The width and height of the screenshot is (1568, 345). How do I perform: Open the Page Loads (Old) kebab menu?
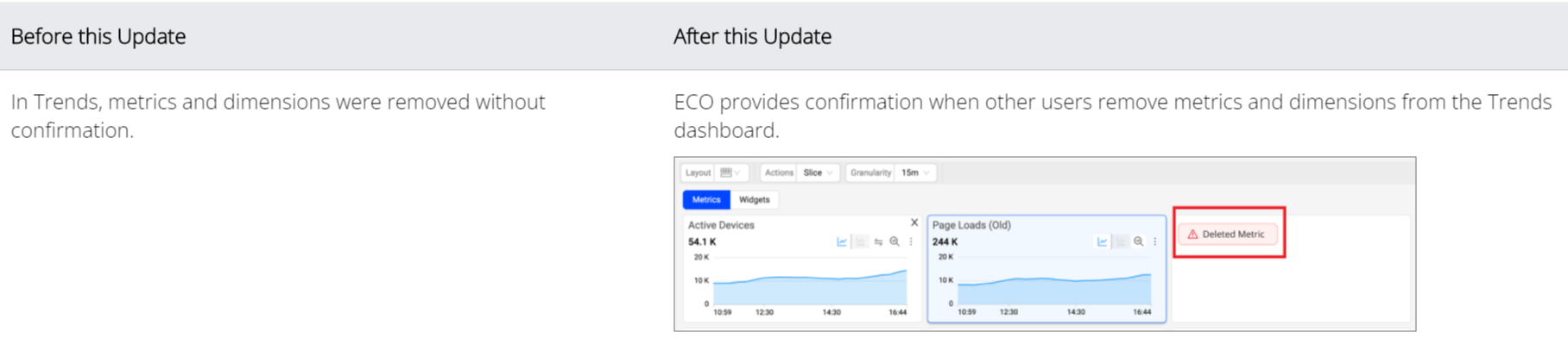(x=1155, y=242)
